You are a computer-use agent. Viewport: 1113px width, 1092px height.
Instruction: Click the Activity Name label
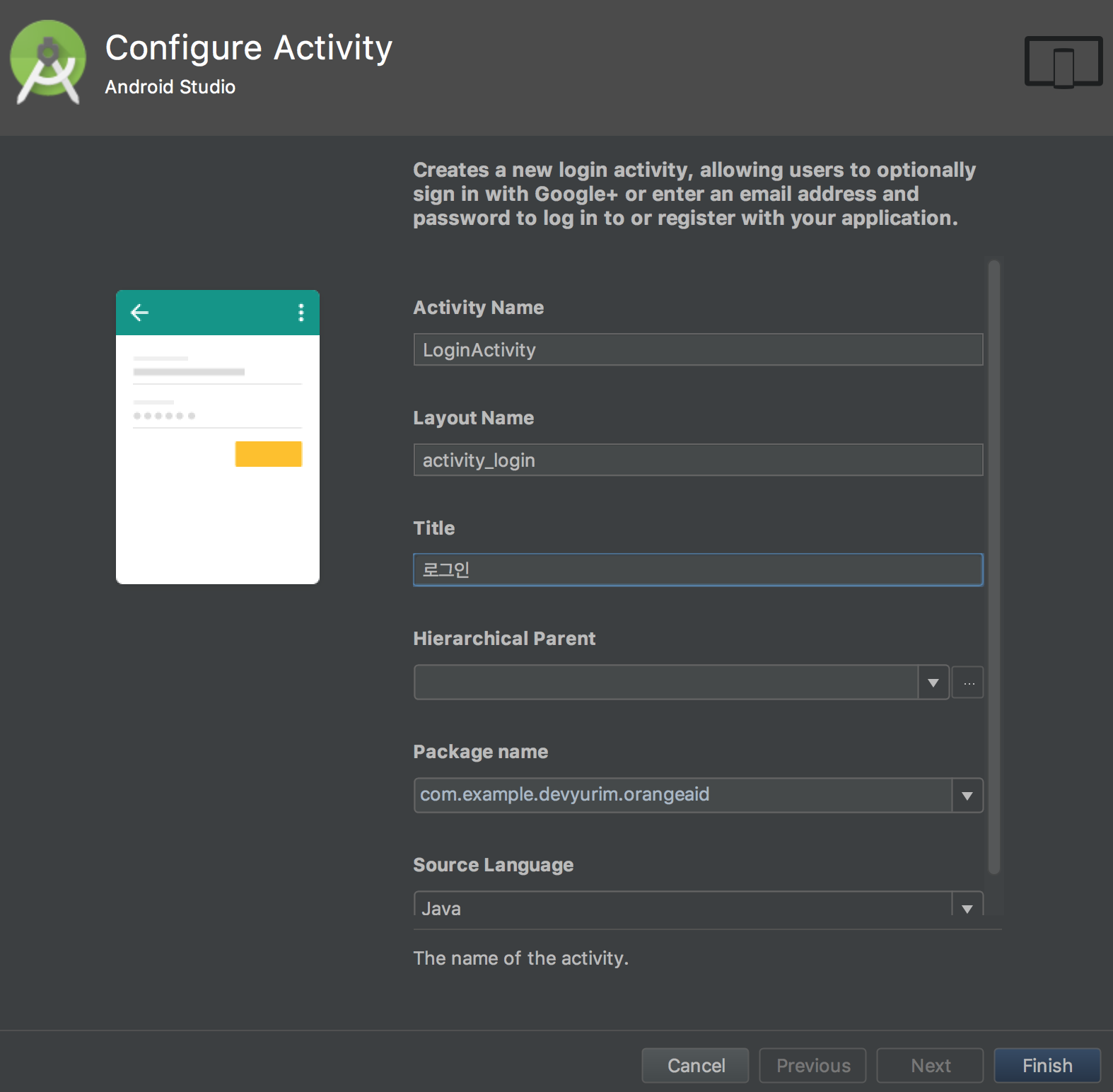click(479, 308)
